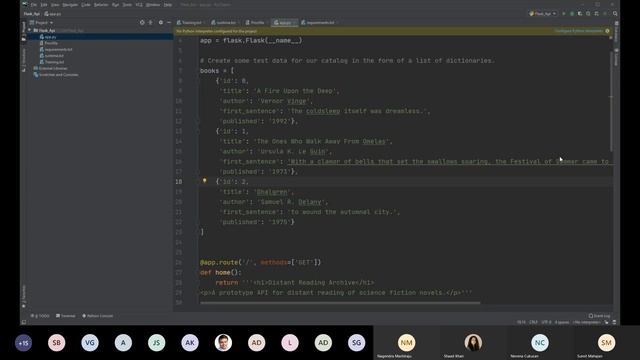Open the VCS menu
This screenshot has height=360, width=640.
point(139,4)
